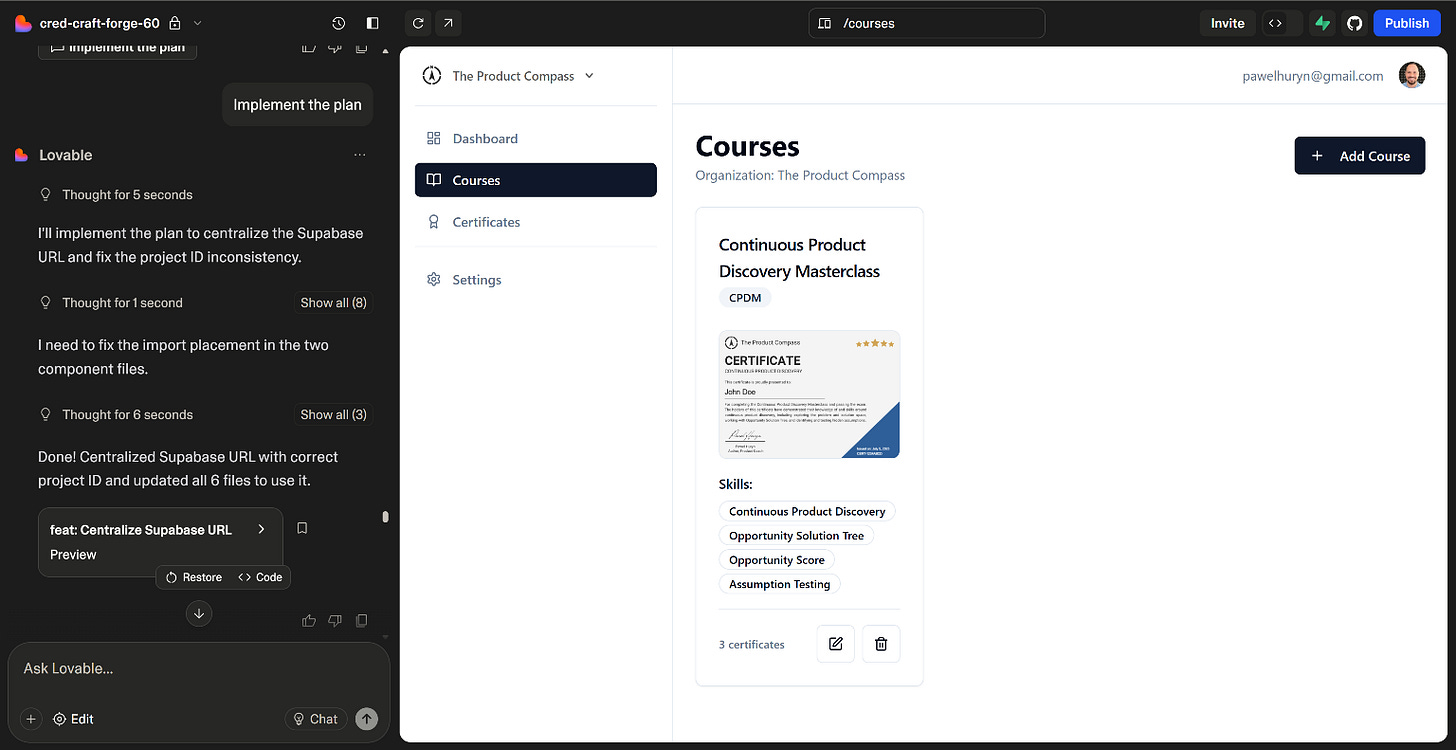Image resolution: width=1456 pixels, height=750 pixels.
Task: Open preview in new tab via arrow icon
Action: click(447, 22)
